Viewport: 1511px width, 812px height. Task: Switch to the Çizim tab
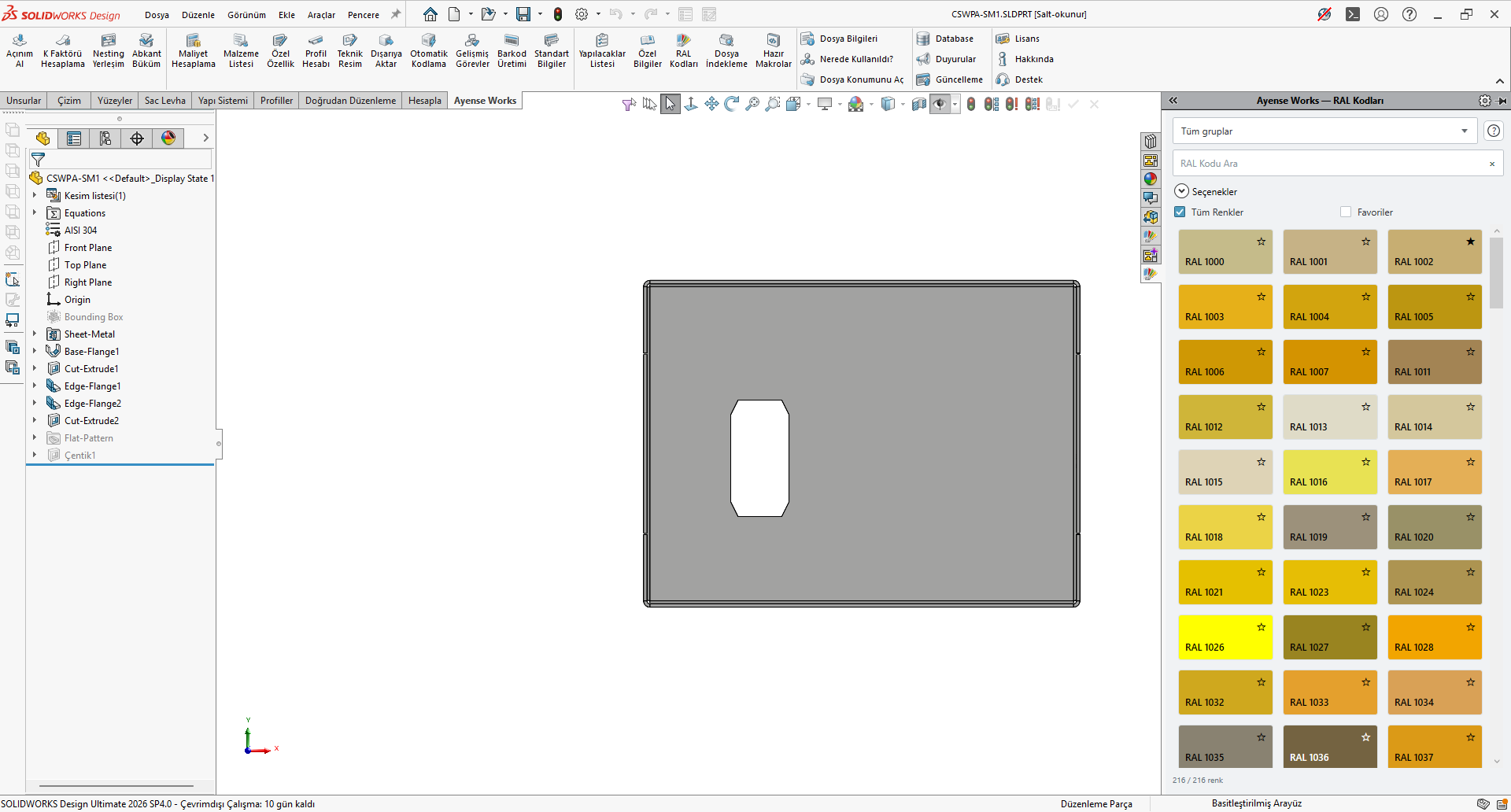69,101
